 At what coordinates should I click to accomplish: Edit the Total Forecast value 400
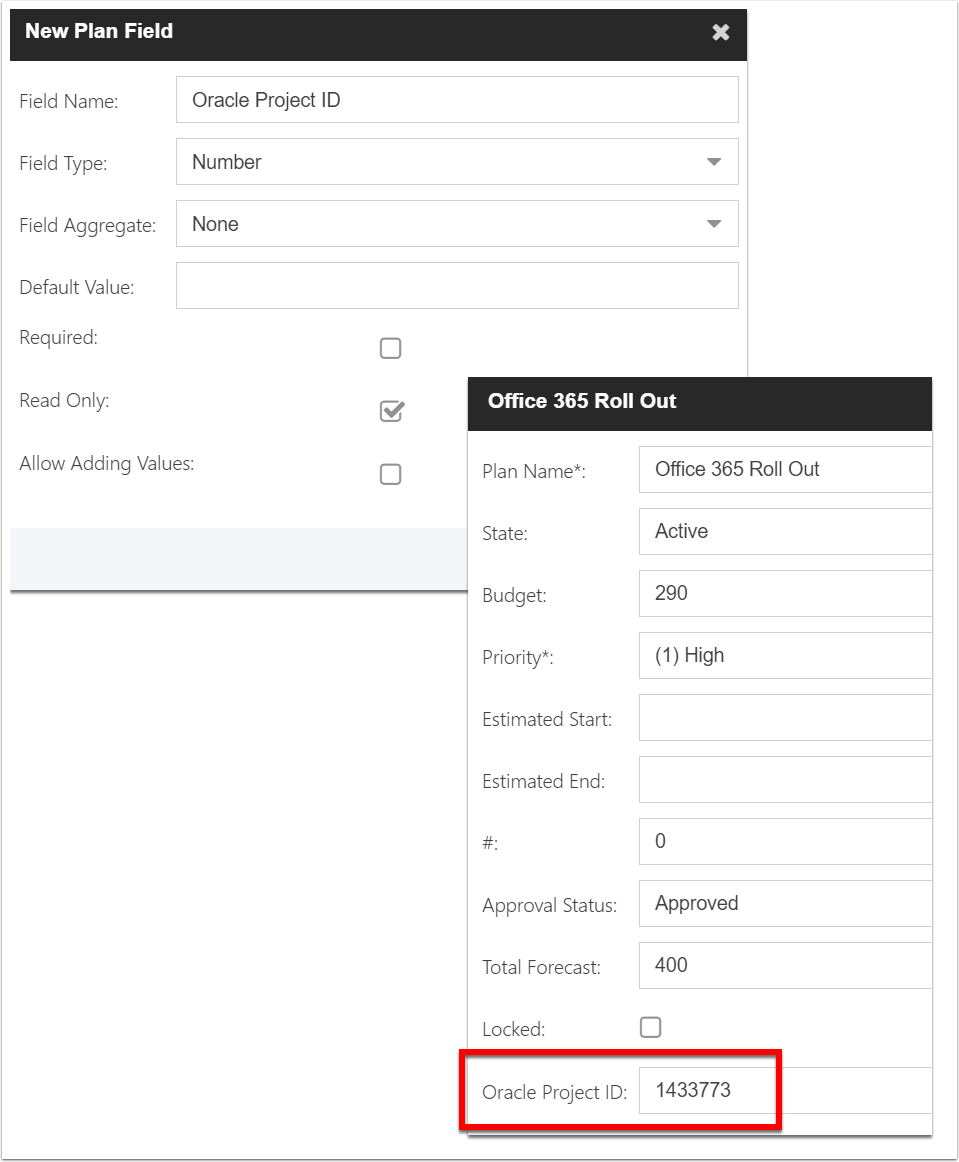pyautogui.click(x=786, y=966)
